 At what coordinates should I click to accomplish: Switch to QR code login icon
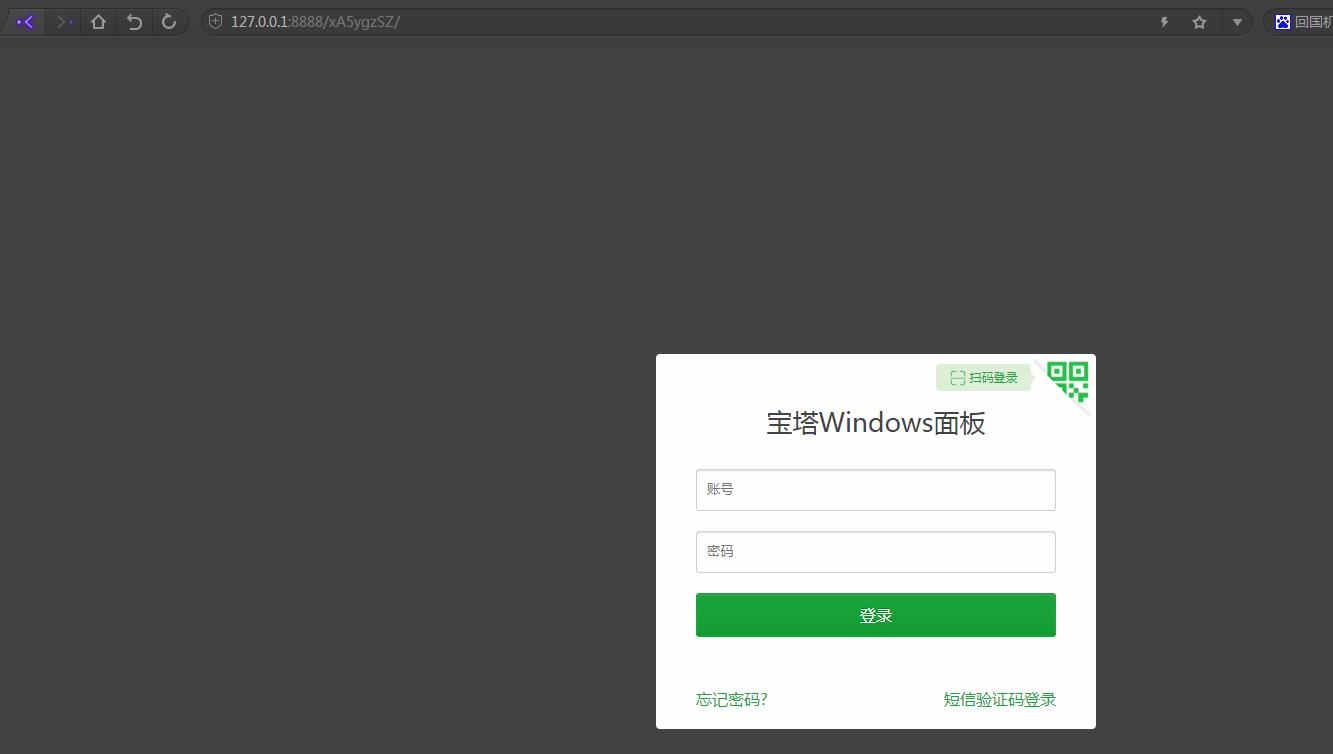(1068, 382)
